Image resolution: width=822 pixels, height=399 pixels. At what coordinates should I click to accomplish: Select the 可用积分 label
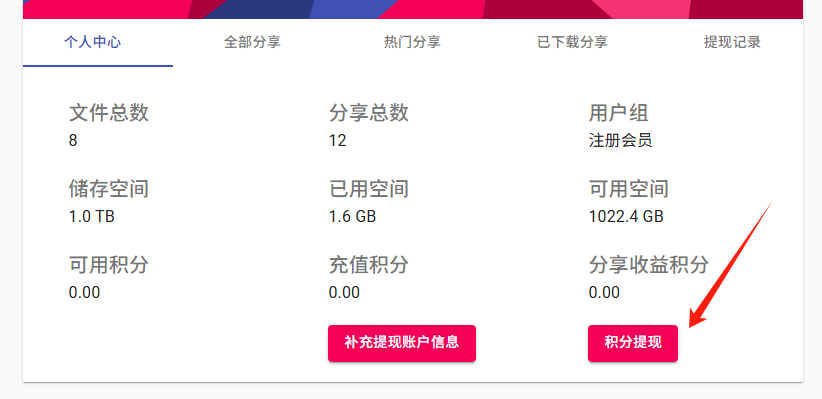109,265
